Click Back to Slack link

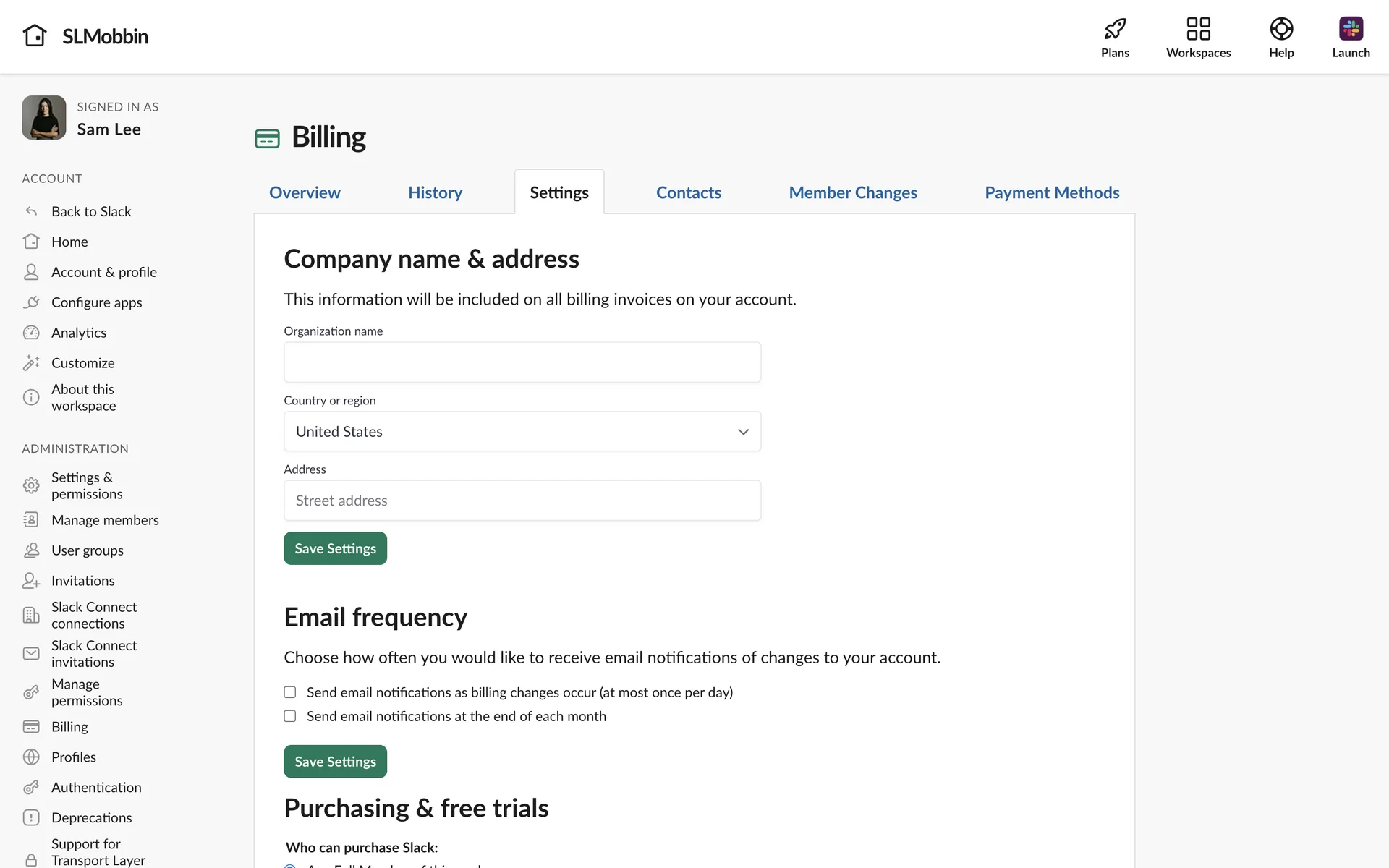click(x=91, y=211)
